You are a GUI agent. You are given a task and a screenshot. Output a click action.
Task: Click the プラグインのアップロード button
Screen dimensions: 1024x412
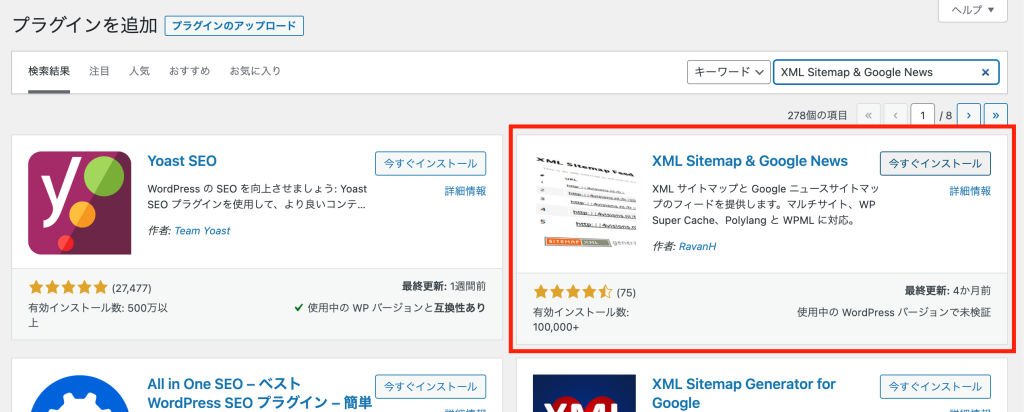click(x=234, y=26)
